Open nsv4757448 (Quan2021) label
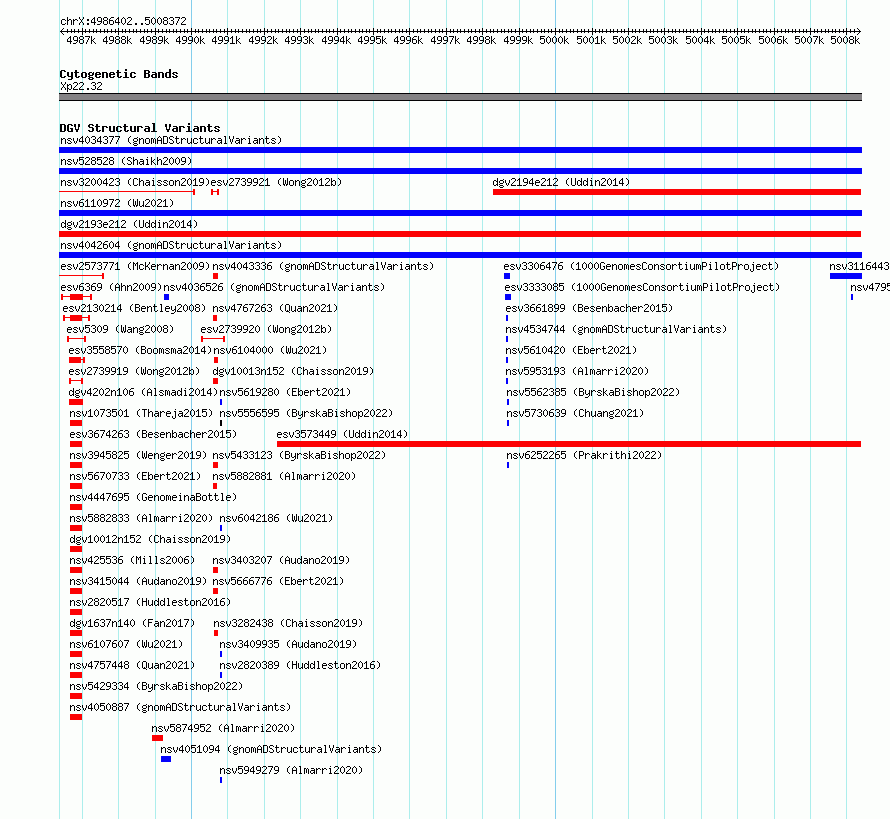The width and height of the screenshot is (890, 819). point(132,665)
